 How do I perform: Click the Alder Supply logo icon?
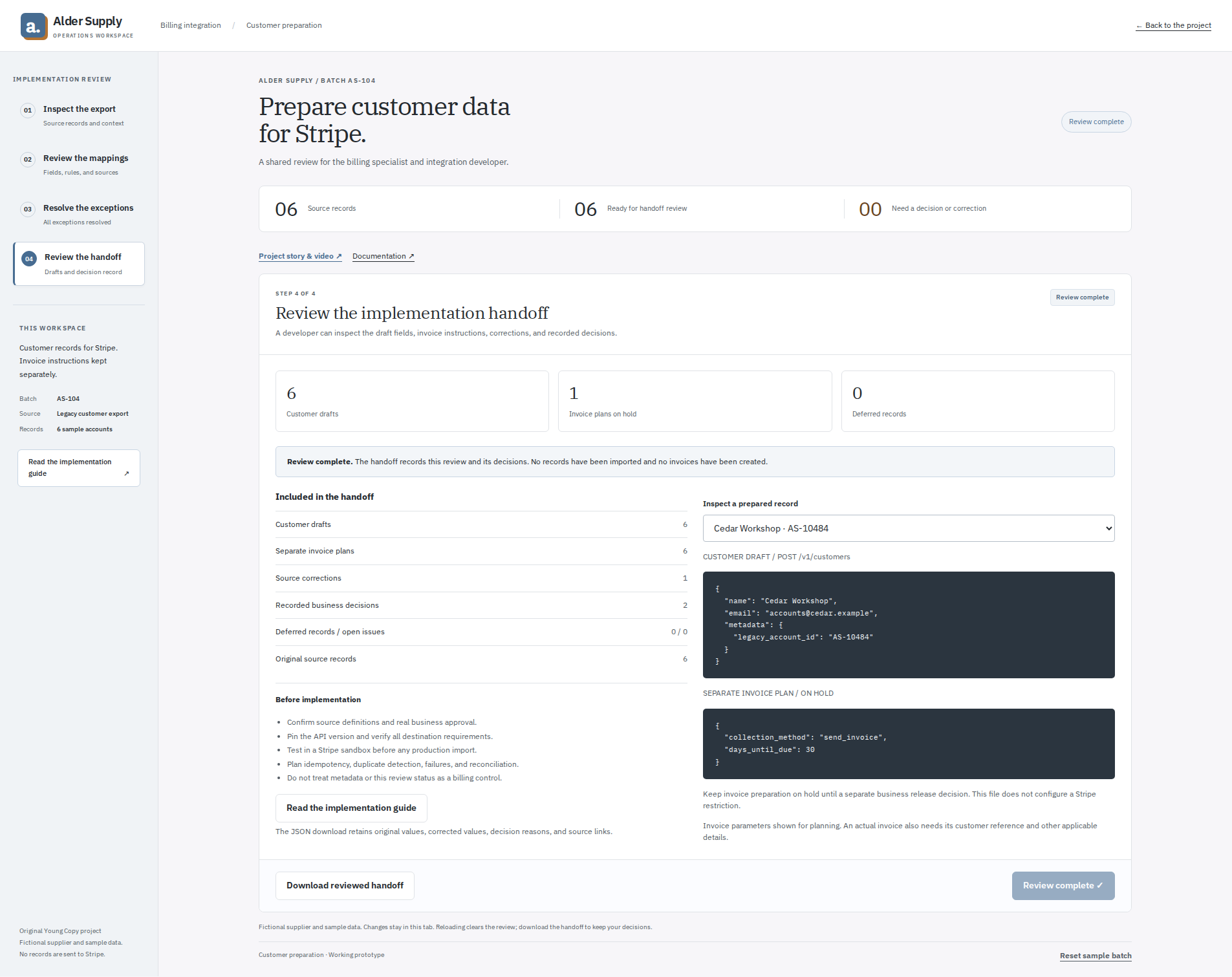point(34,27)
